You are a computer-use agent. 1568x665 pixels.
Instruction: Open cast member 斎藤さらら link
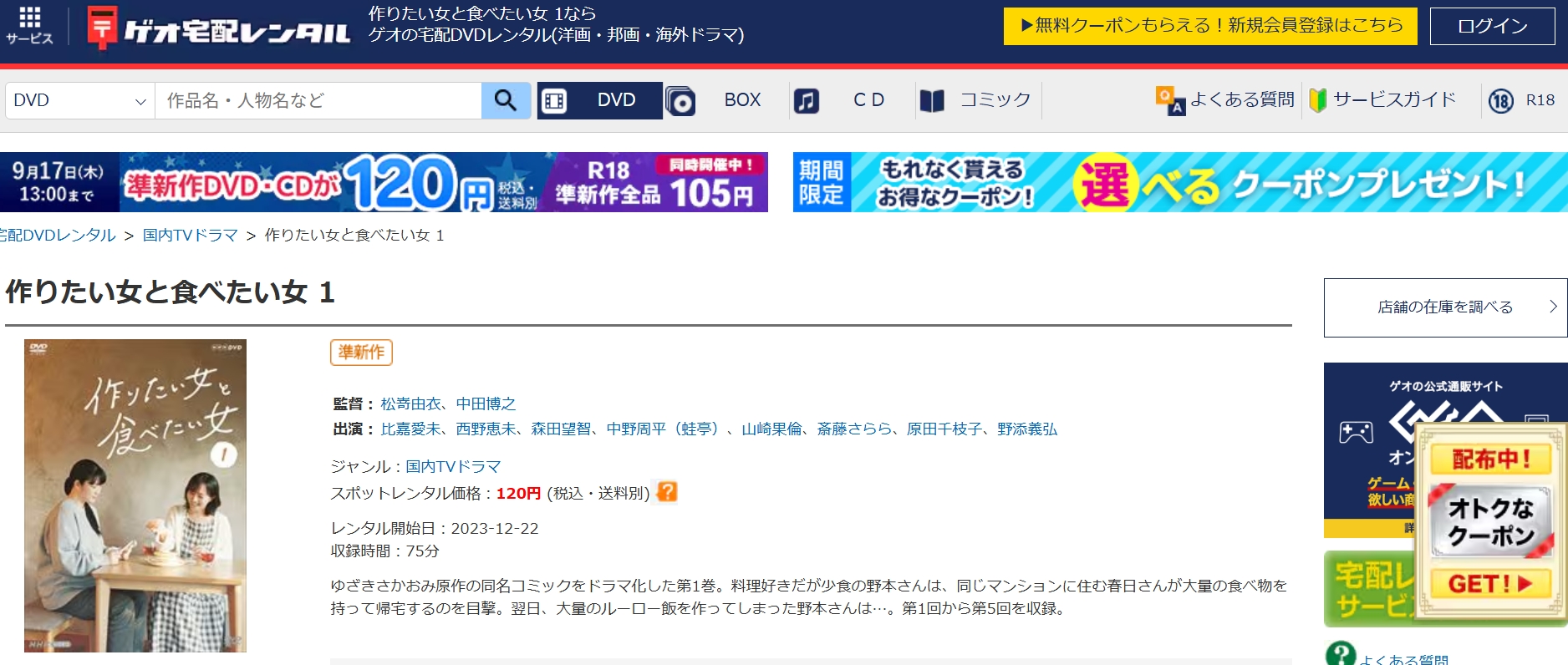pyautogui.click(x=854, y=429)
